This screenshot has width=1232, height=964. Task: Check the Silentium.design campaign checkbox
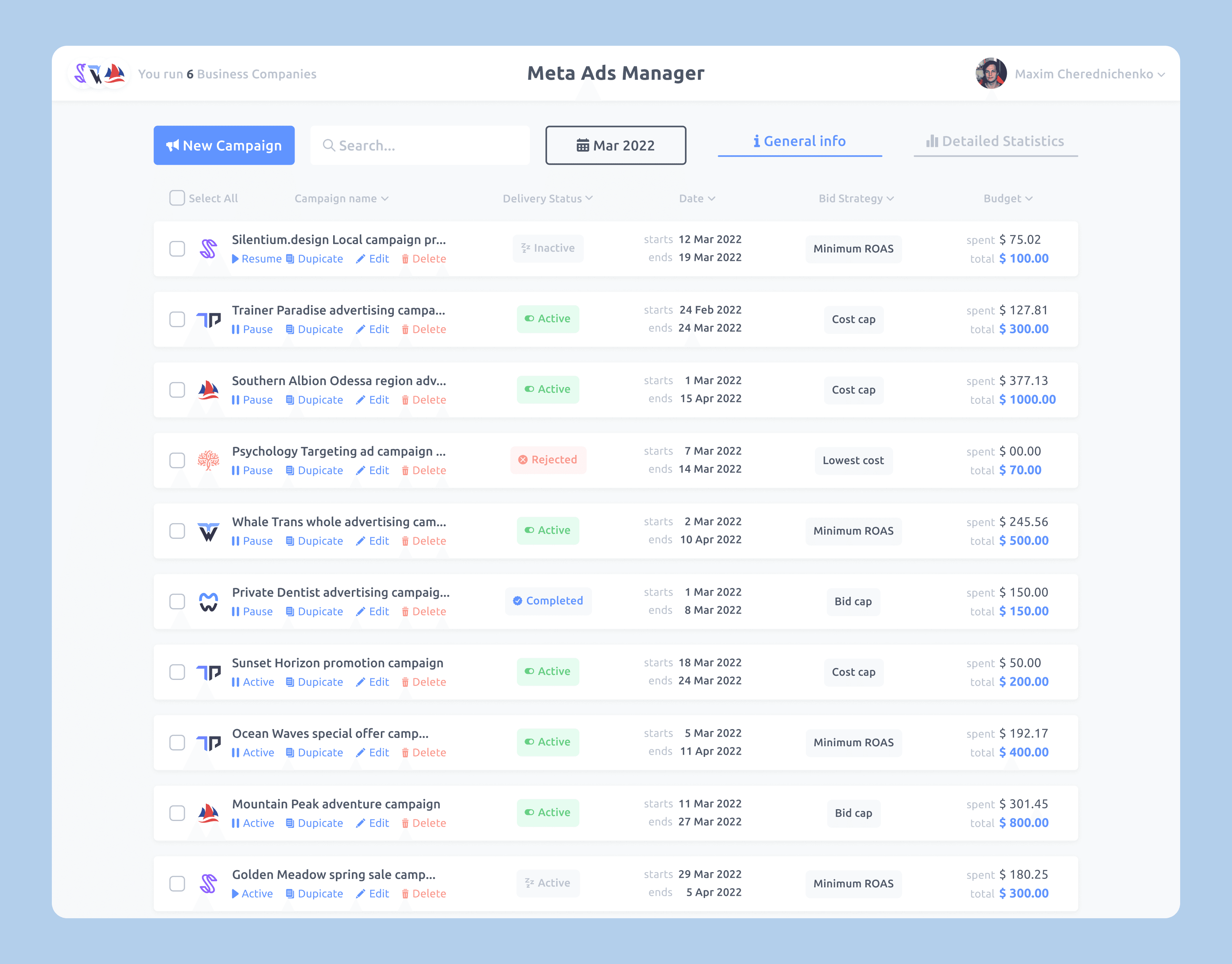point(177,249)
